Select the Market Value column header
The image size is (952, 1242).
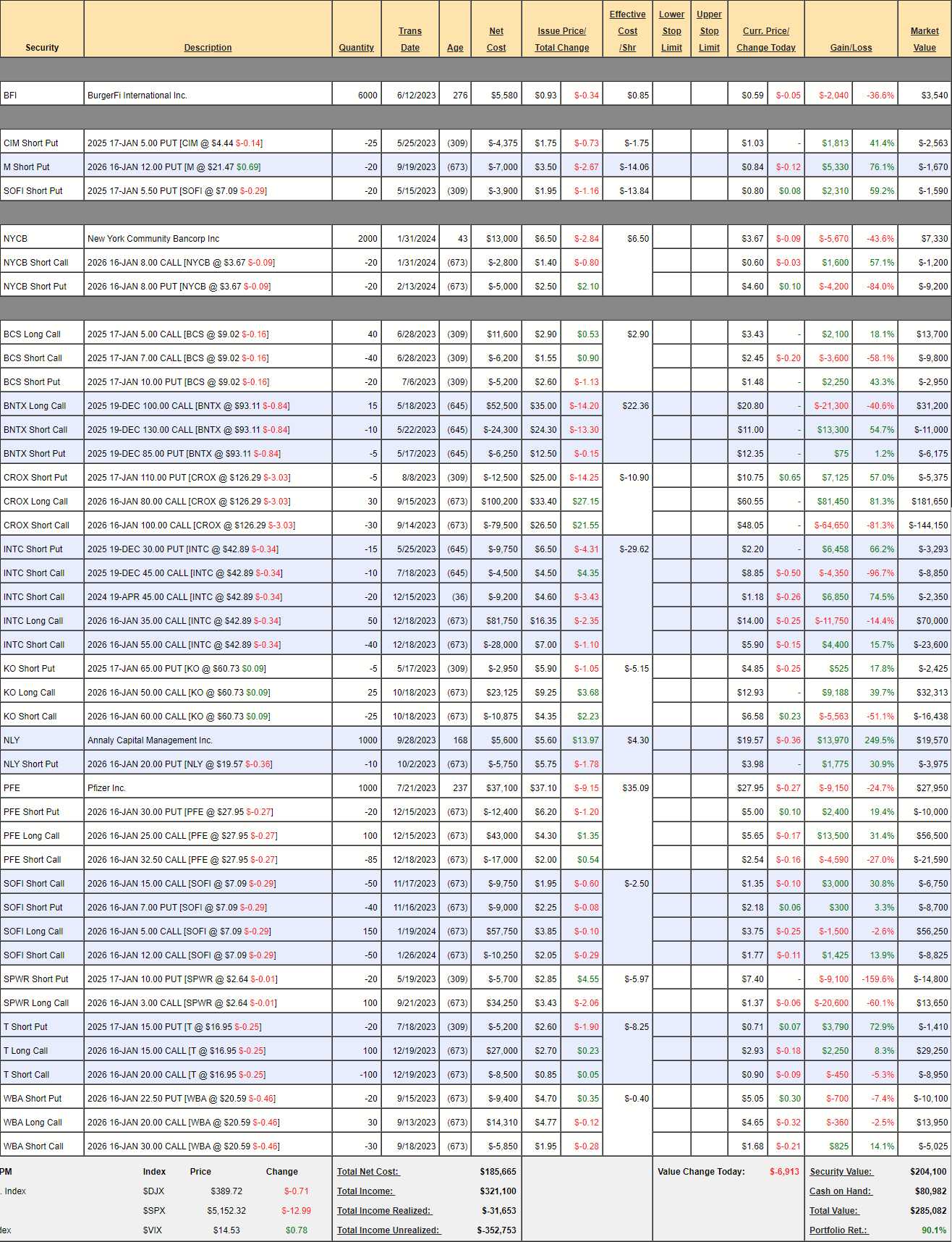pyautogui.click(x=924, y=39)
